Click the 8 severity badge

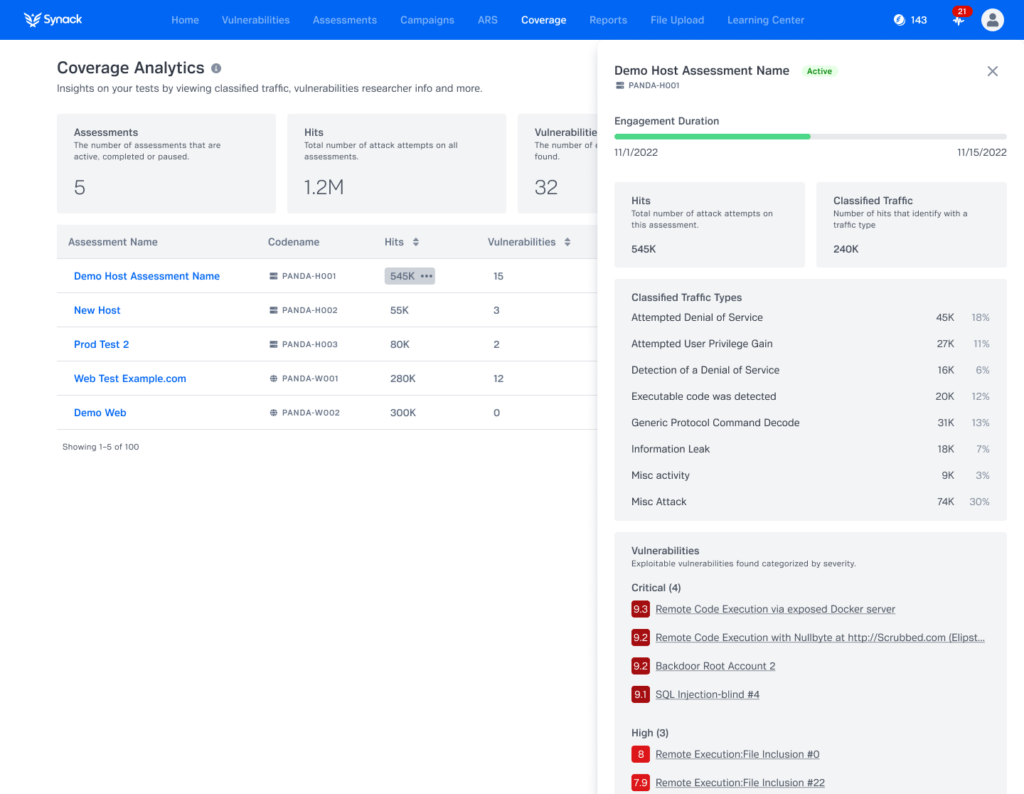pos(640,754)
